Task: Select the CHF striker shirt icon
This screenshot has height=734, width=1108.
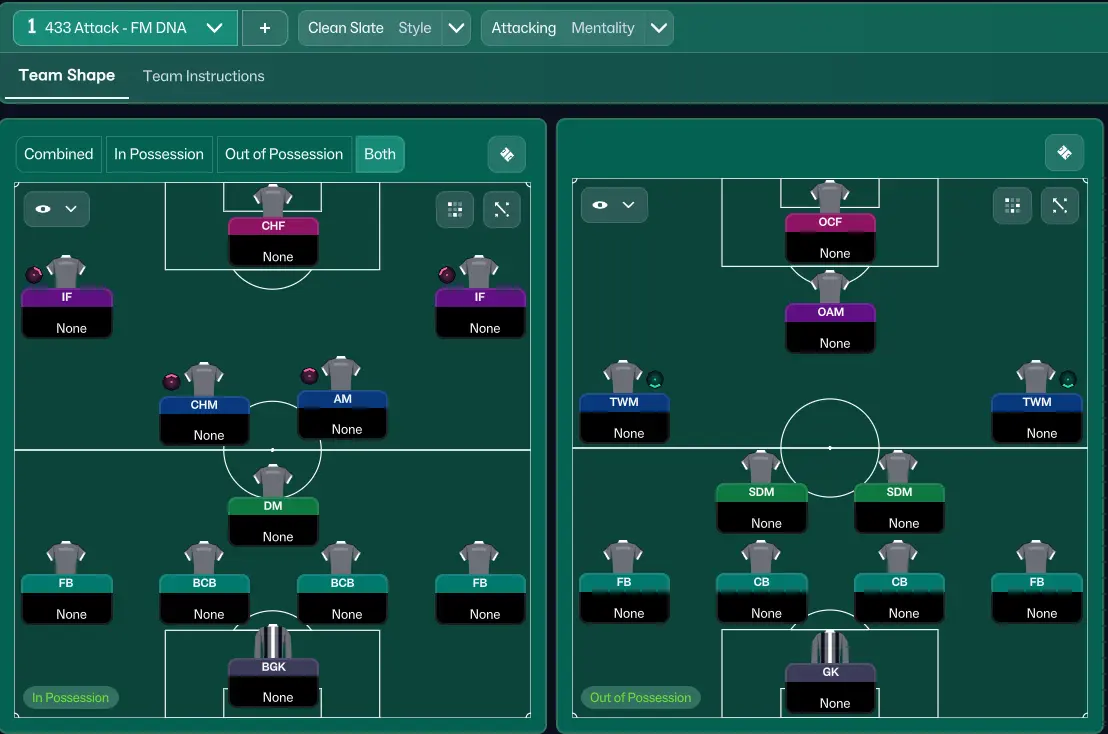Action: (273, 201)
